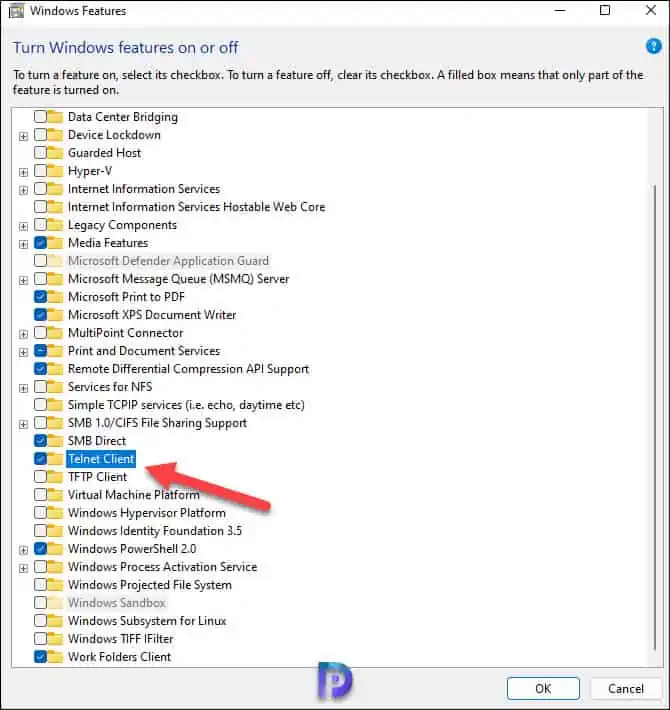Screen dimensions: 670x710
Task: Check the Guarded Host feature box
Action: [x=40, y=153]
